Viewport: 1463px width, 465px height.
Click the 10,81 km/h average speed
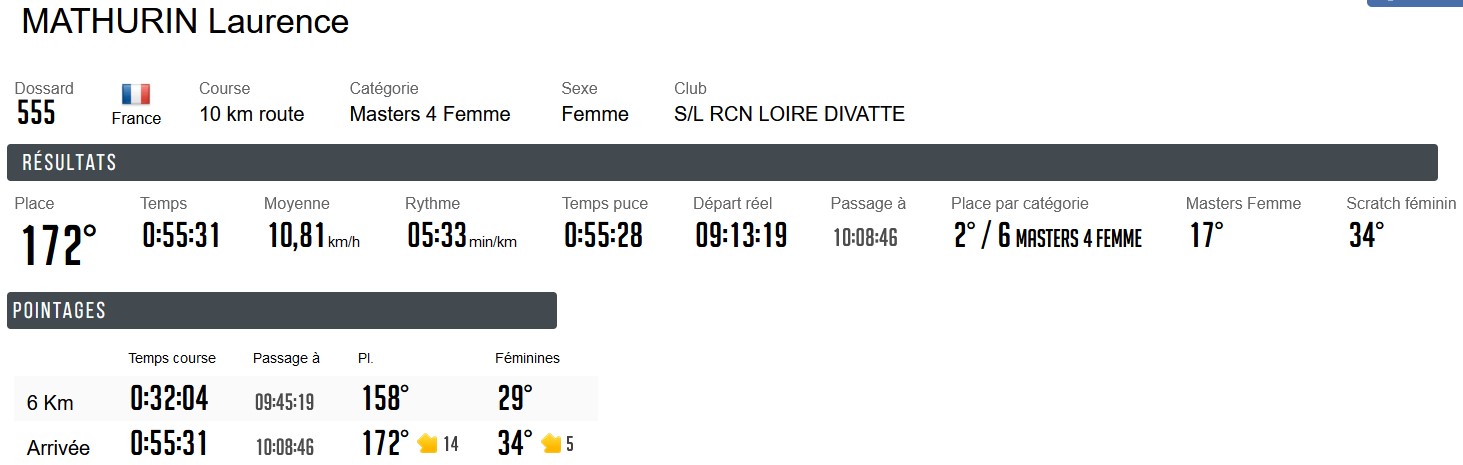coord(297,236)
